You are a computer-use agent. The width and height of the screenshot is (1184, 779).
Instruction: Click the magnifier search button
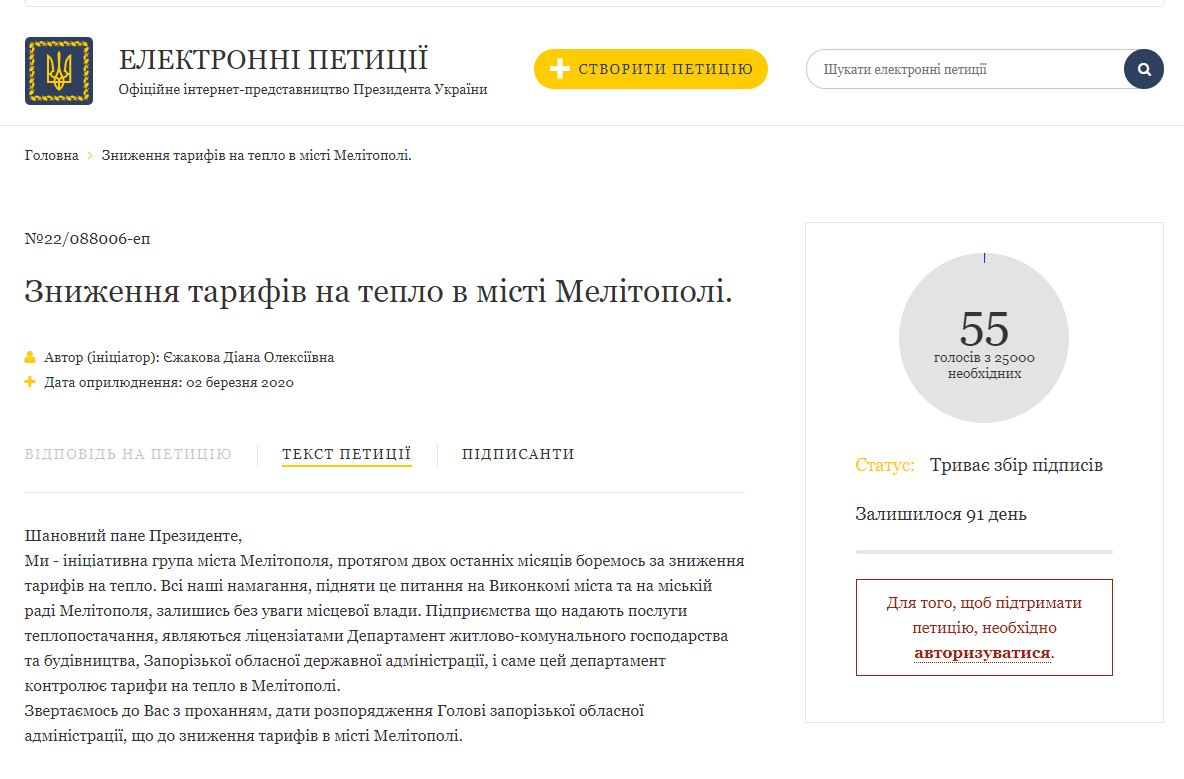point(1144,70)
